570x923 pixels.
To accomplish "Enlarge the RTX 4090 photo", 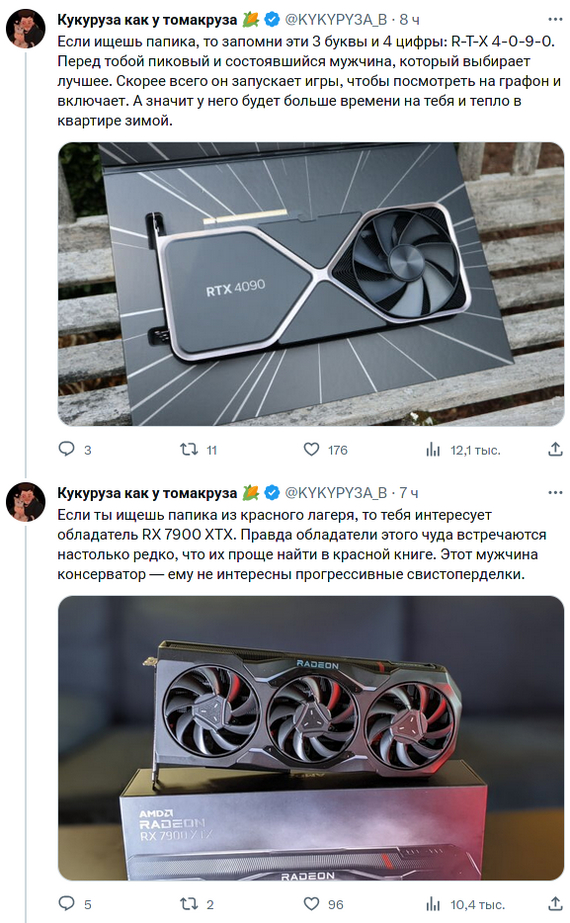I will (311, 284).
